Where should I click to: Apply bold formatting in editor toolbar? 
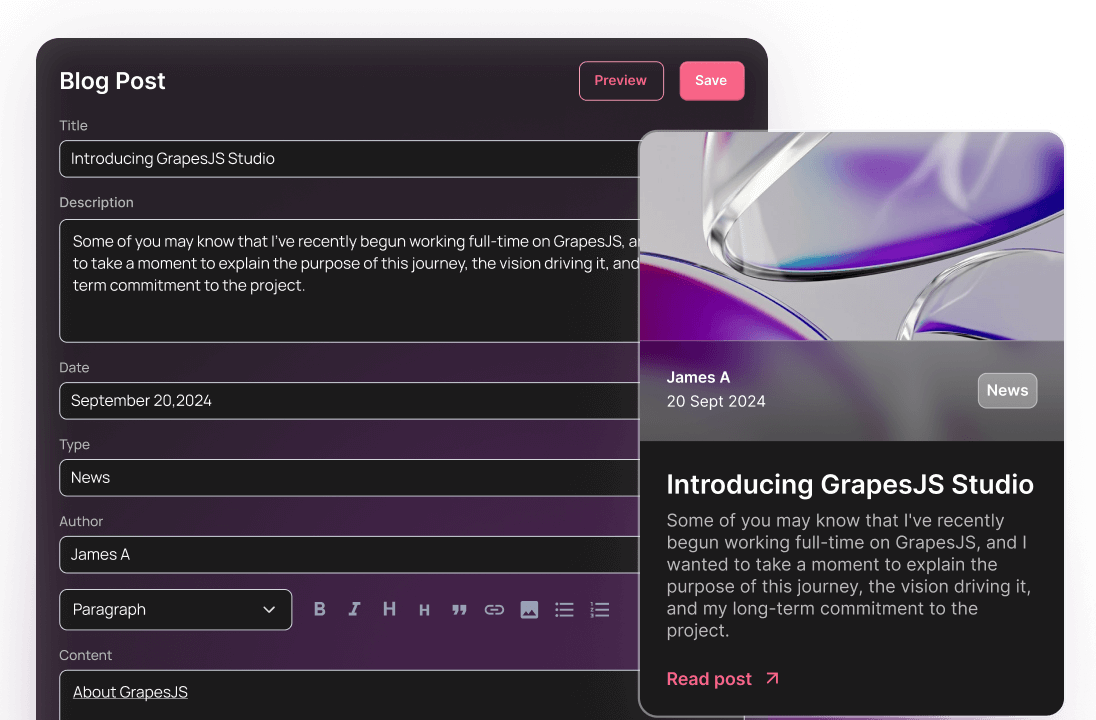tap(319, 610)
